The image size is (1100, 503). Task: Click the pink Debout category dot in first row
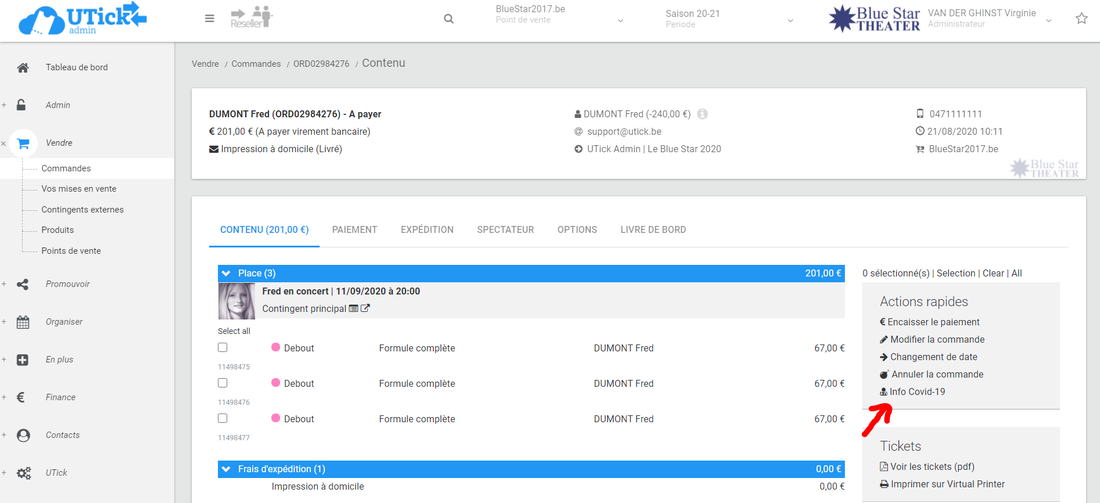coord(276,348)
